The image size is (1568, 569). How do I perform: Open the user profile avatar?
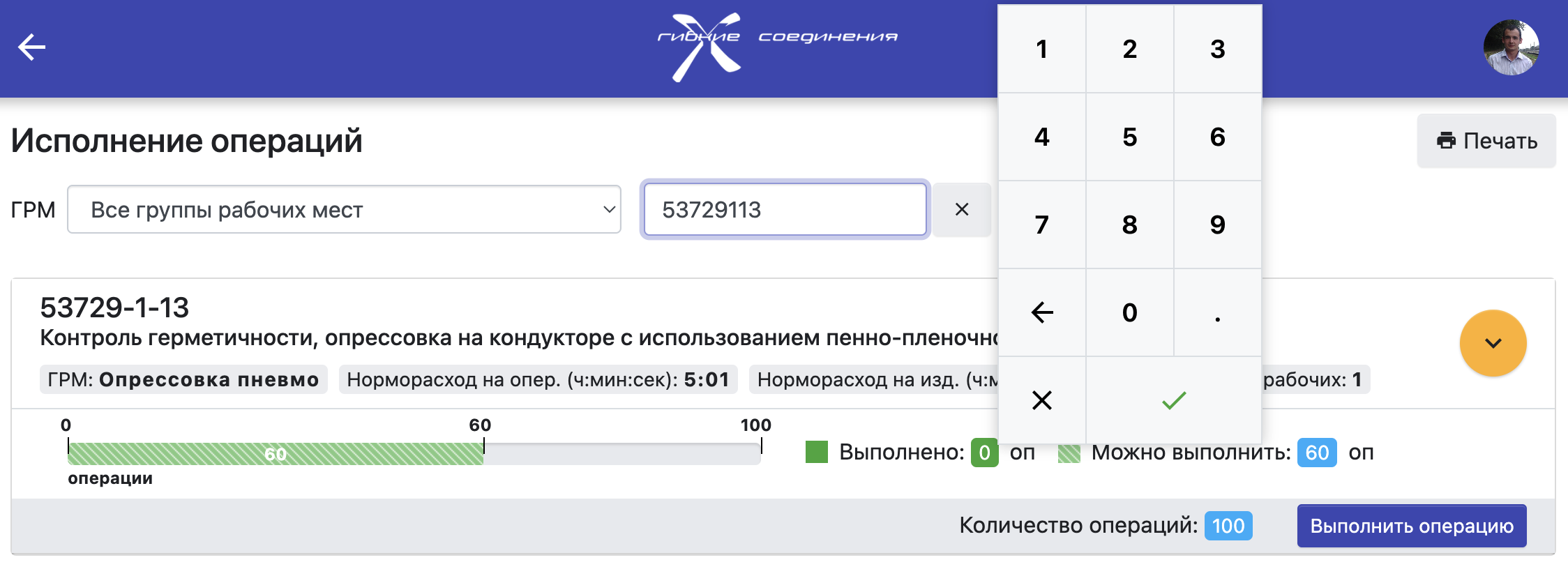click(x=1511, y=47)
